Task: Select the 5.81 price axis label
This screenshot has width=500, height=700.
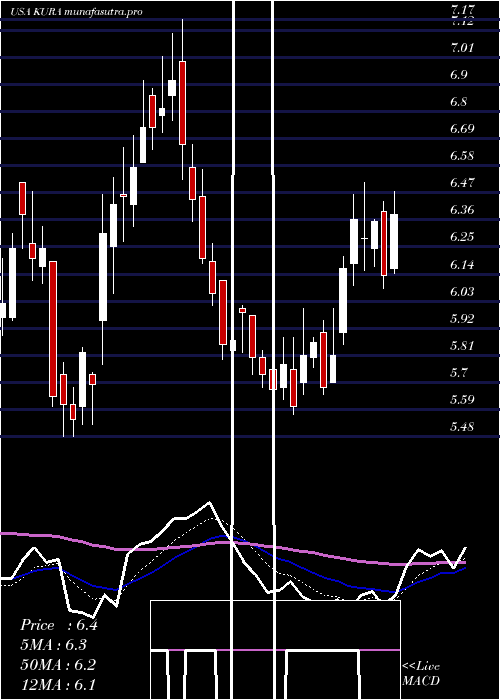Action: [462, 346]
